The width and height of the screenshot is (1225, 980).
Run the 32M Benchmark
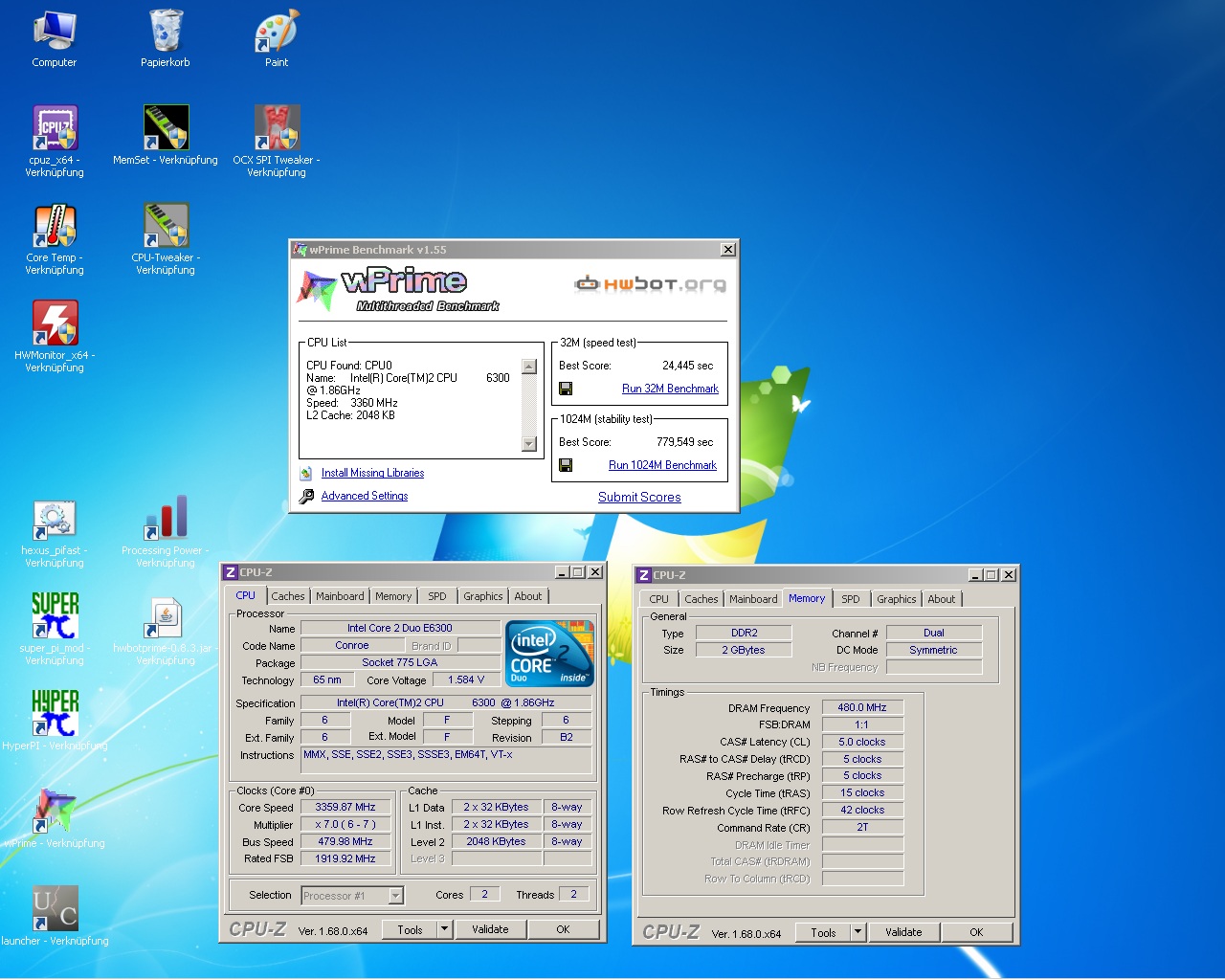pos(670,389)
